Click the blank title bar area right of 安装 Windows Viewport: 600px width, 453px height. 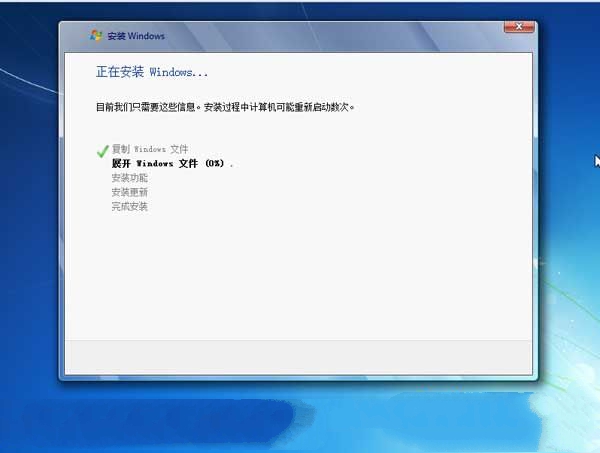coord(330,36)
